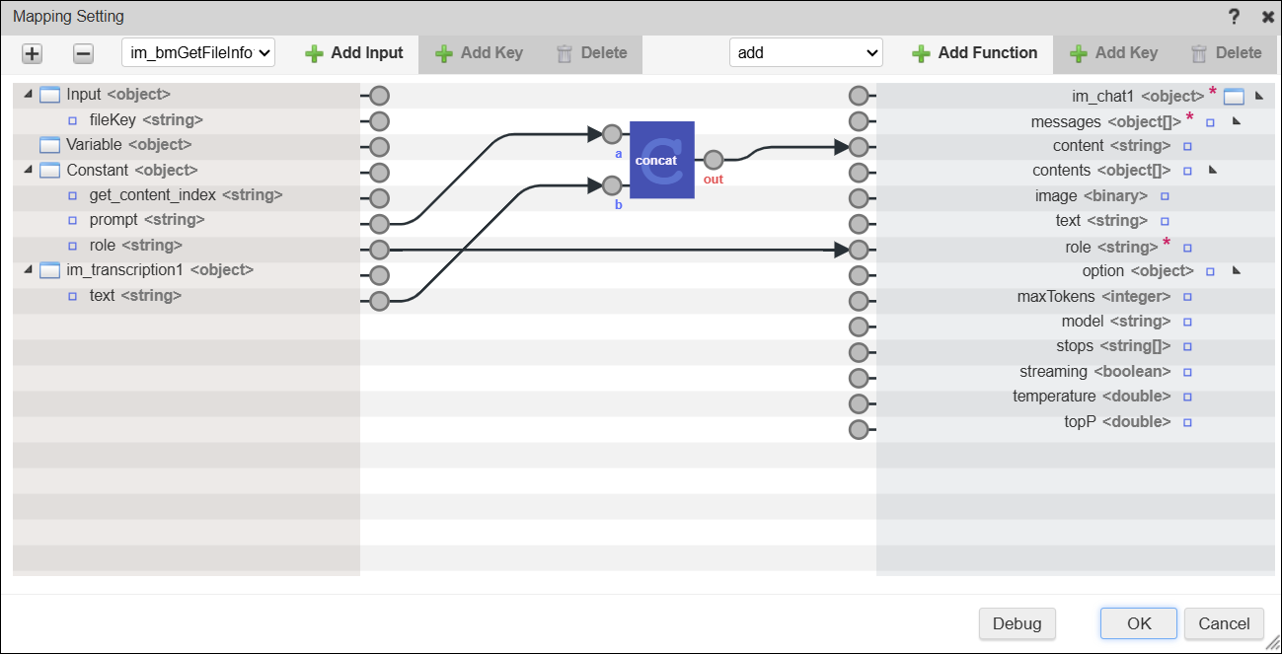Open the help question mark icon

[1234, 17]
